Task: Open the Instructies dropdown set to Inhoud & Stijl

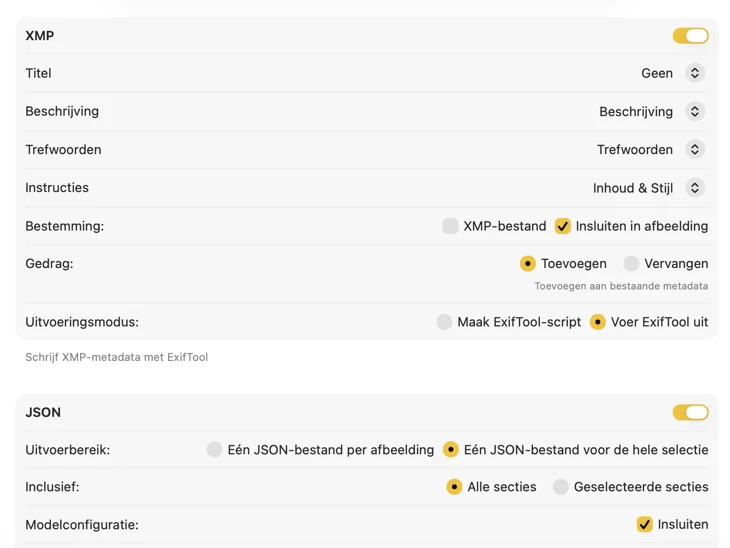Action: (x=694, y=188)
